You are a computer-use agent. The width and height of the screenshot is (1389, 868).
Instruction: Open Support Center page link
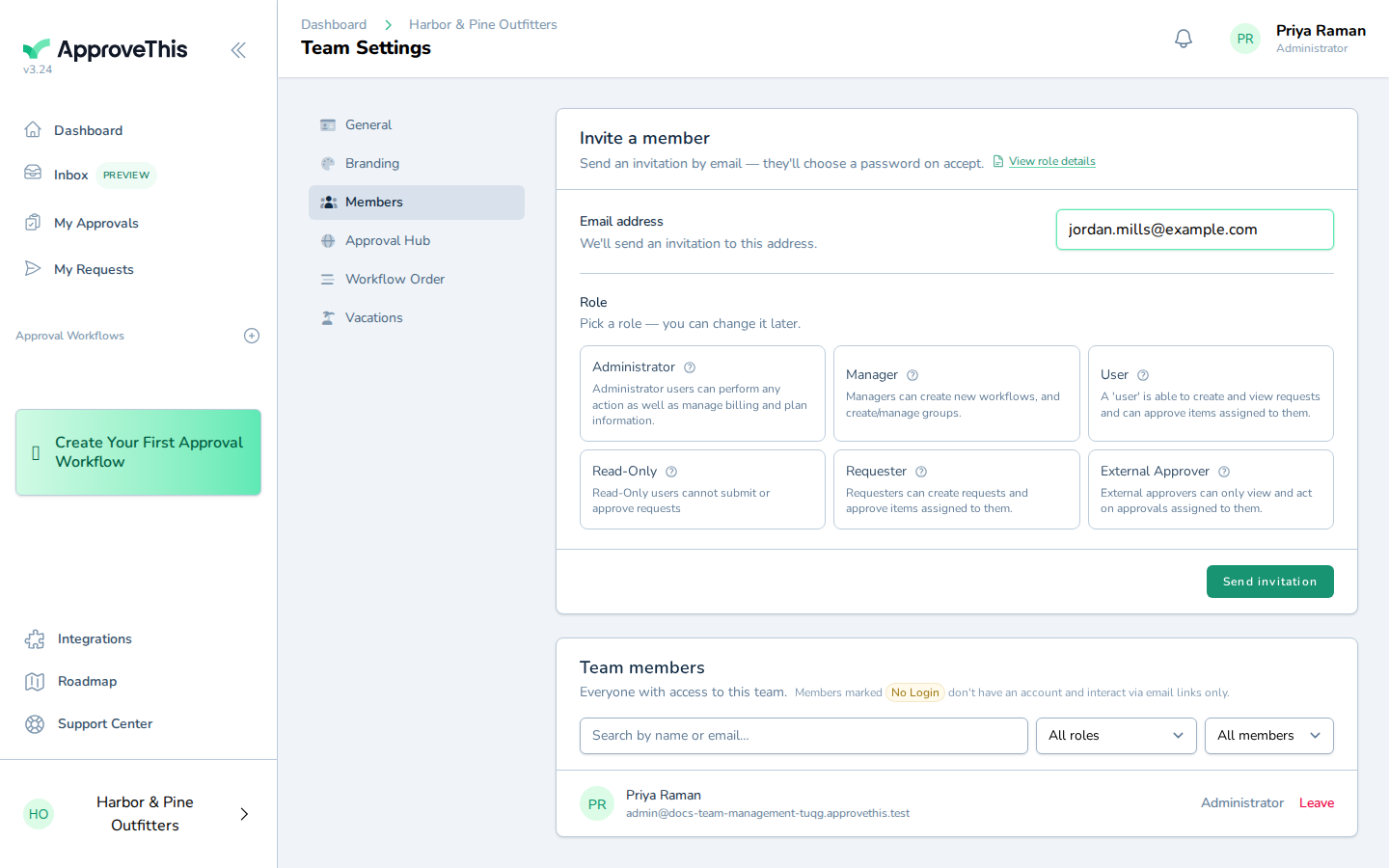[105, 723]
